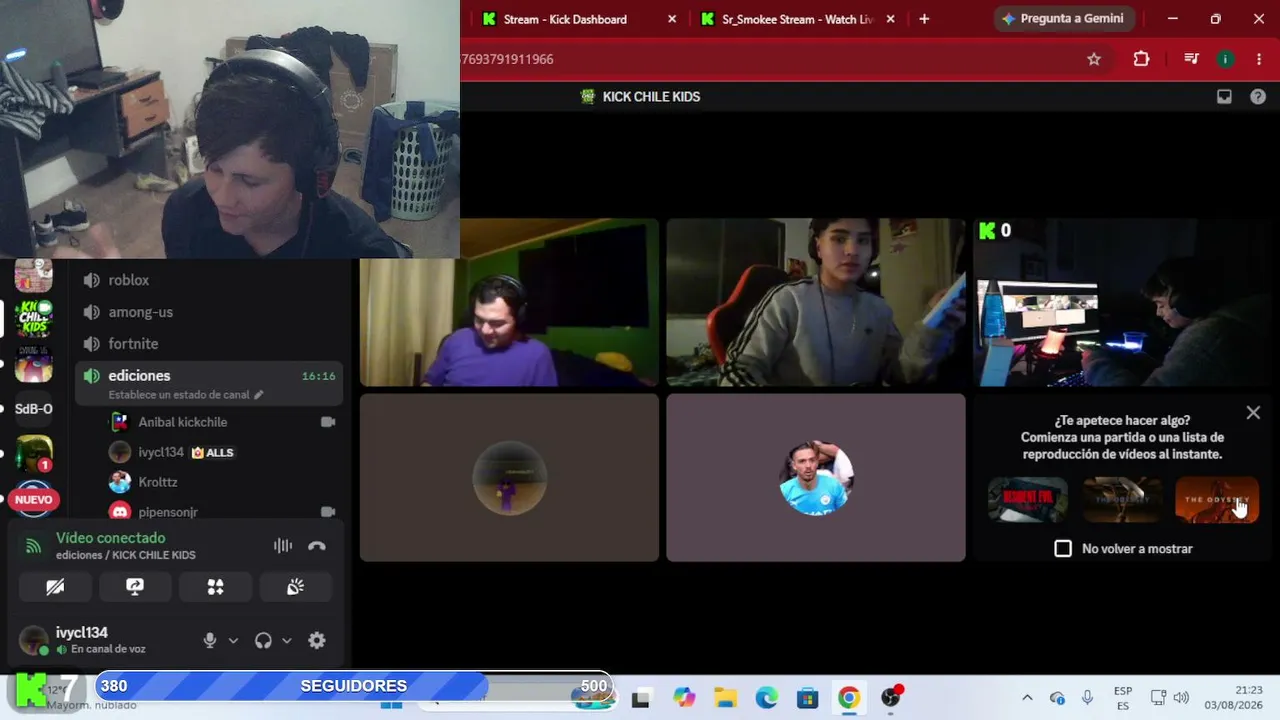Open the SdB-O server
The height and width of the screenshot is (720, 1280).
click(34, 408)
